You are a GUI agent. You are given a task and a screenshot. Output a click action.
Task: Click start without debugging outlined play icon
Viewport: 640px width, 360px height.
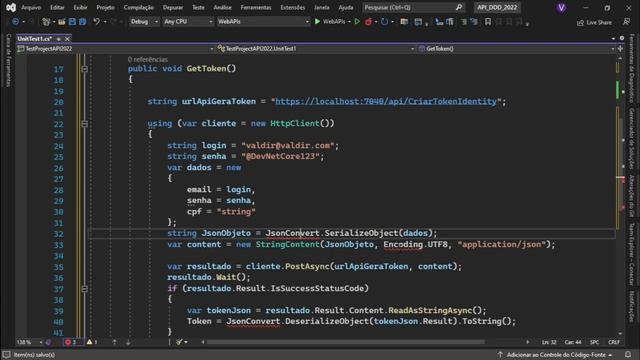357,22
